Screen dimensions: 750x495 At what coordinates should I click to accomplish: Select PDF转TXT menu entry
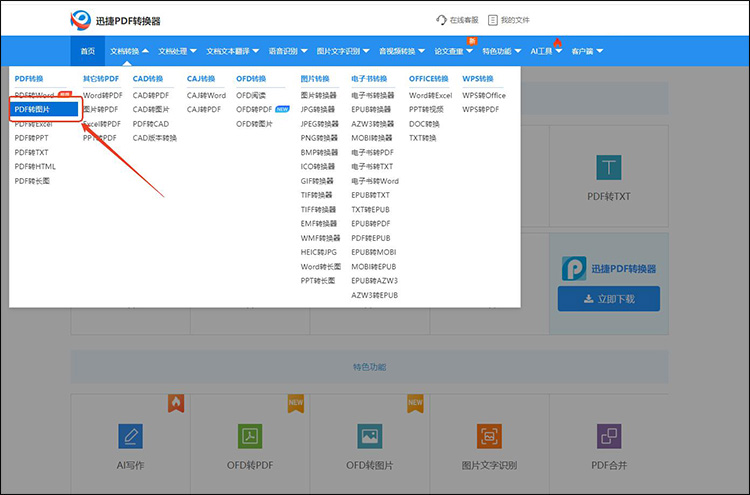coord(31,153)
